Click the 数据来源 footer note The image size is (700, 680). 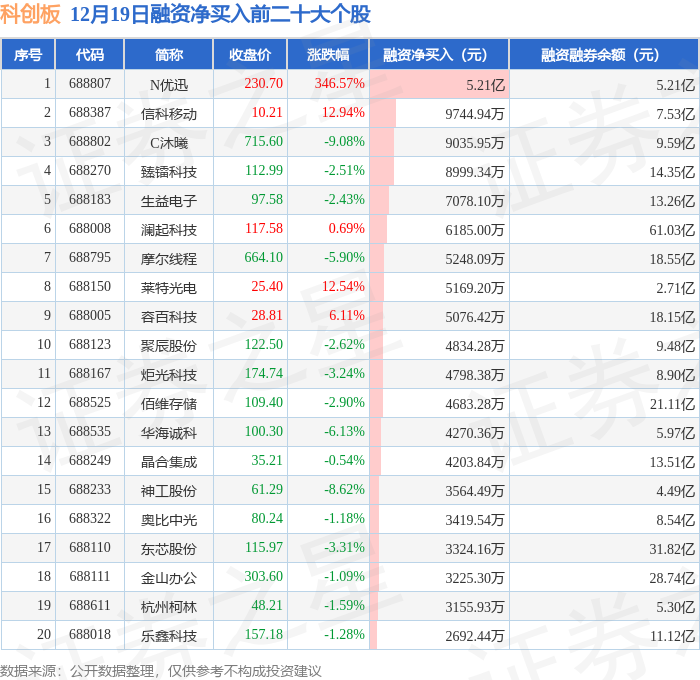coord(161,671)
